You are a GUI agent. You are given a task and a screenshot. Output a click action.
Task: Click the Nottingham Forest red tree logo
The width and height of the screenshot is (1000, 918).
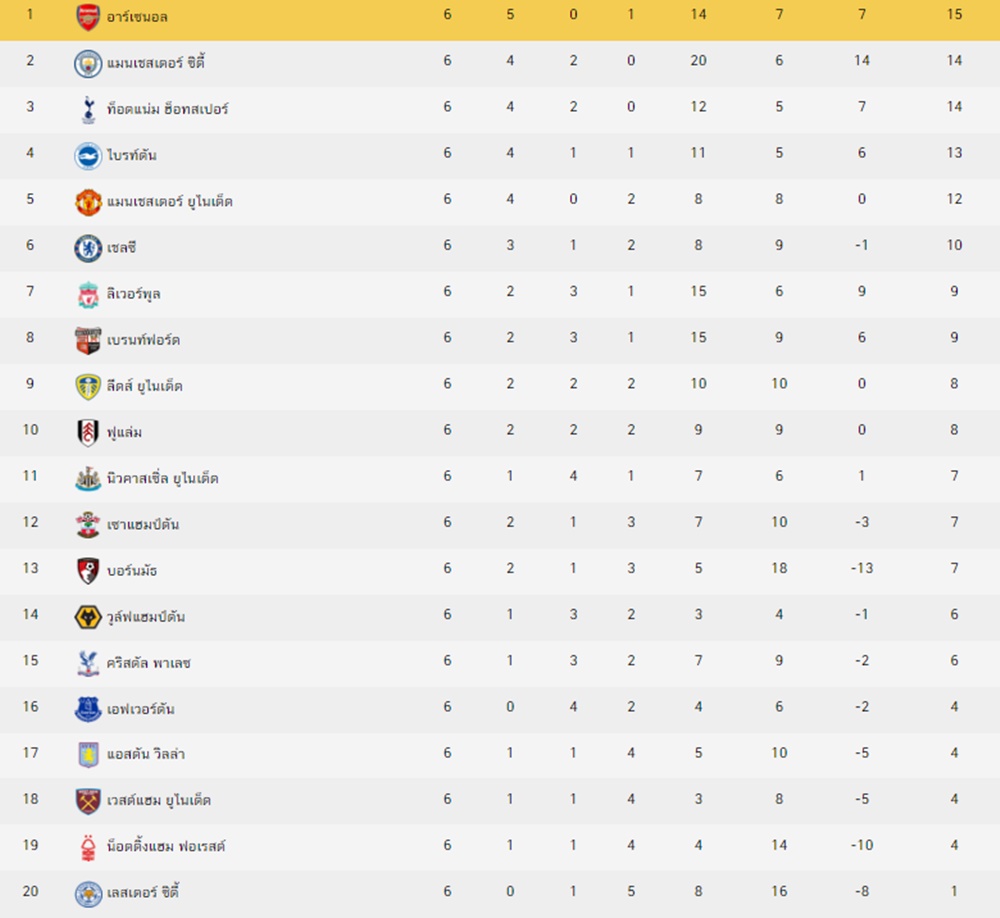88,847
